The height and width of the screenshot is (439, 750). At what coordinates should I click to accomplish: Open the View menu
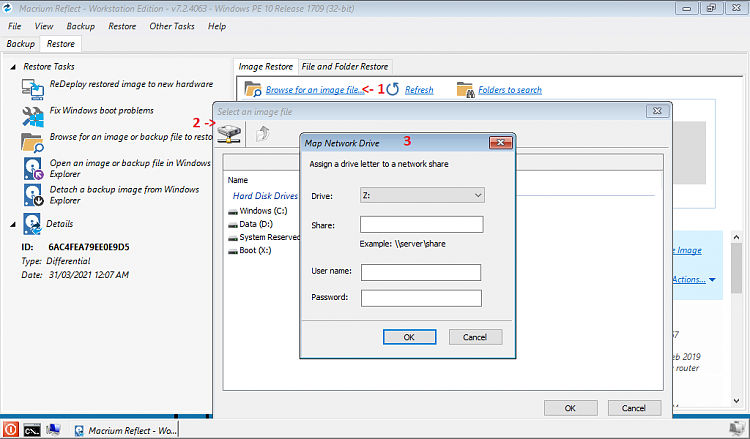[44, 26]
